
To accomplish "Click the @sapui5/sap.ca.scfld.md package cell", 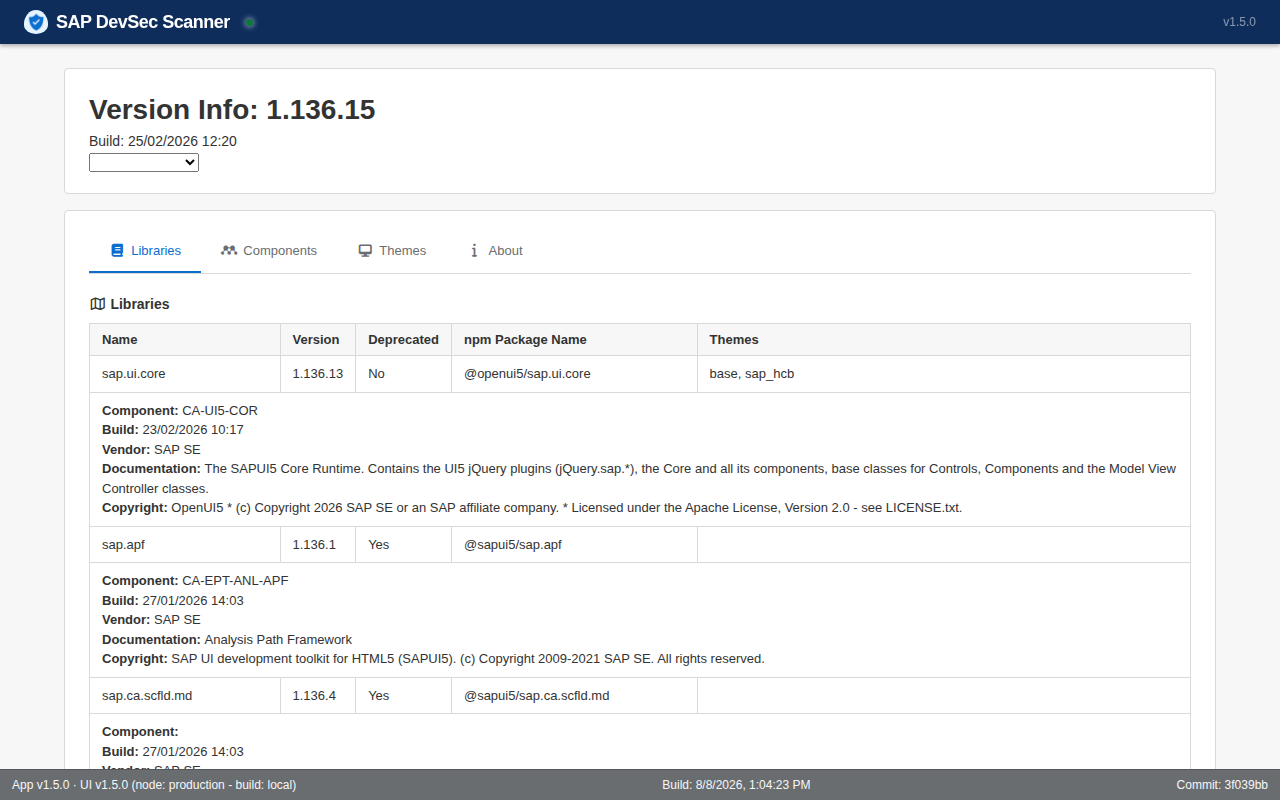I will pyautogui.click(x=574, y=695).
